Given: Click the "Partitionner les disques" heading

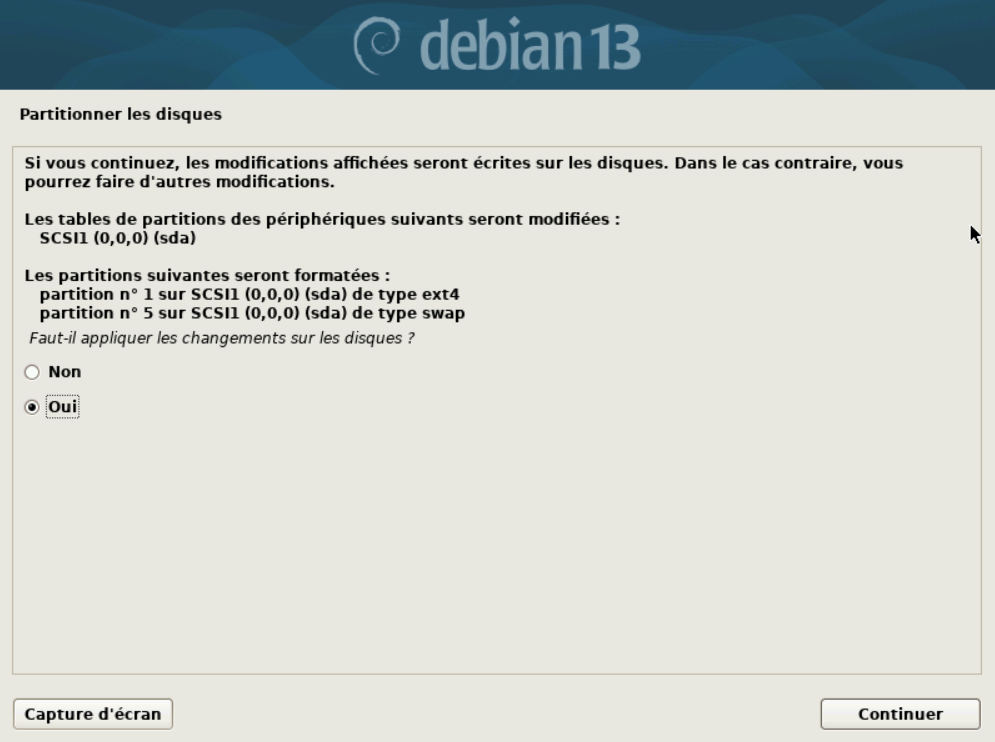Looking at the screenshot, I should [121, 114].
